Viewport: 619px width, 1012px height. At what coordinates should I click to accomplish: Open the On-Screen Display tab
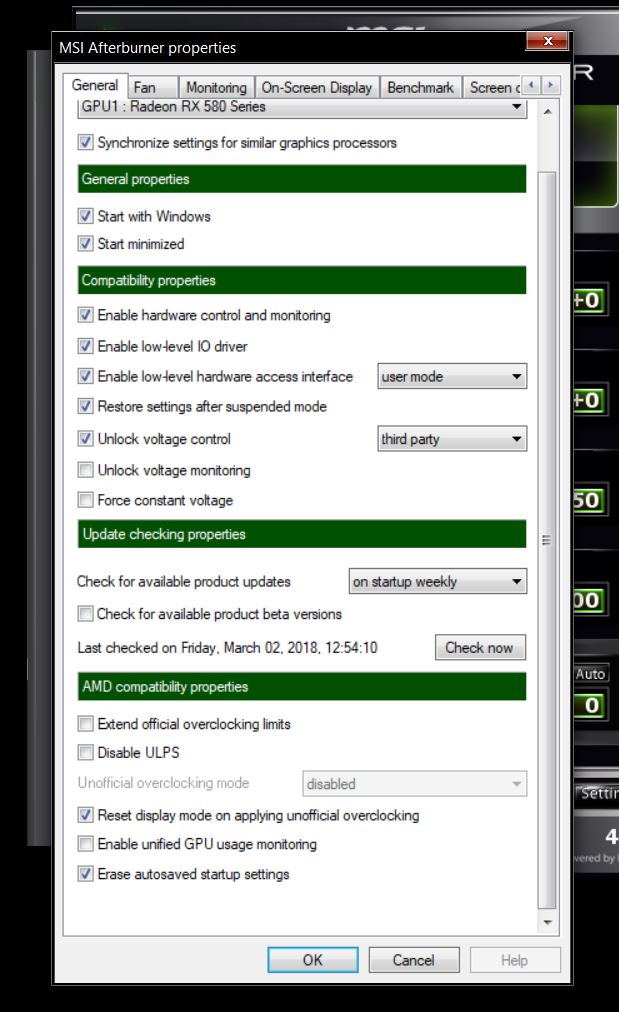click(x=316, y=87)
